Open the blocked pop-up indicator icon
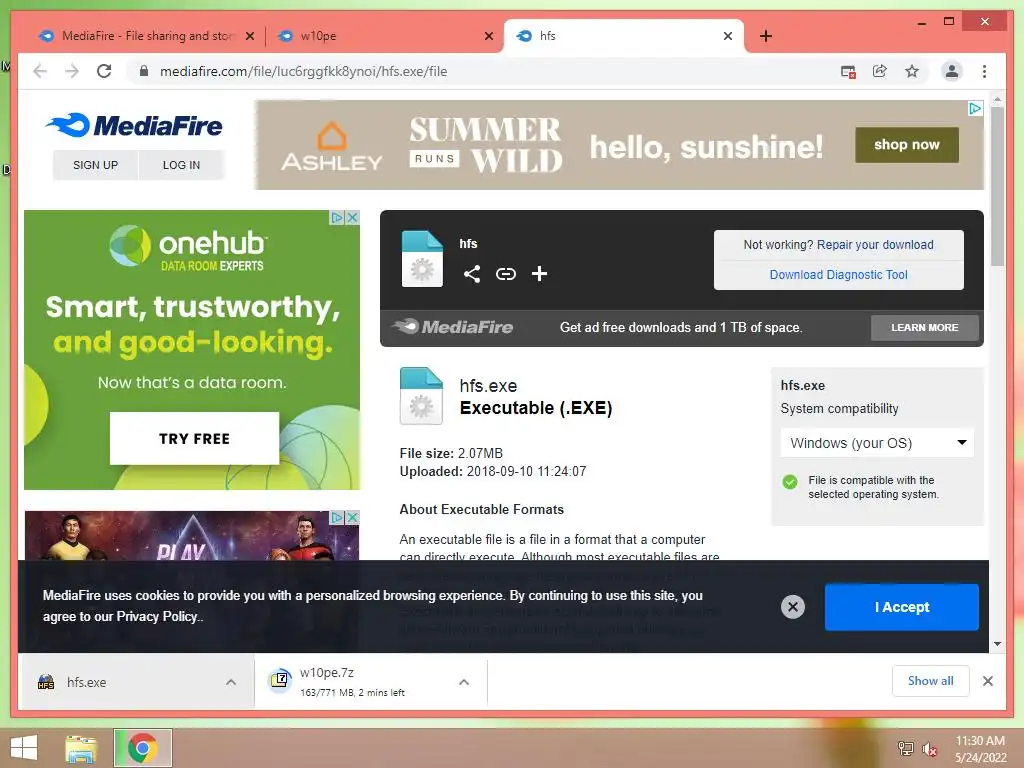1024x768 pixels. point(848,72)
